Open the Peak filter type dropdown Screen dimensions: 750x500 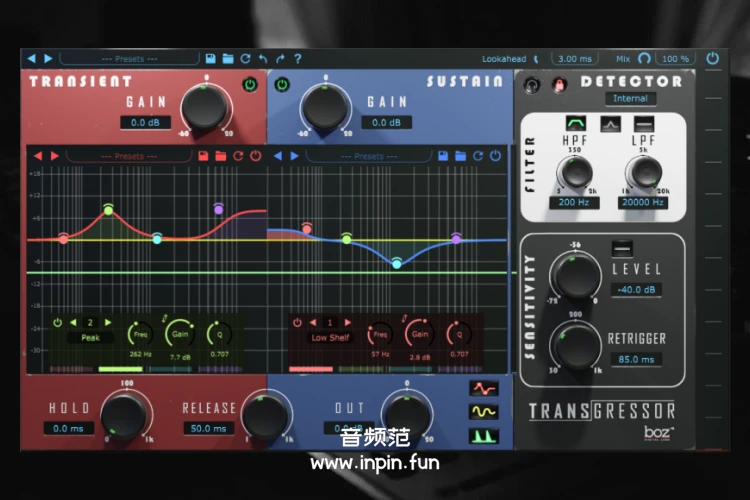pyautogui.click(x=90, y=338)
